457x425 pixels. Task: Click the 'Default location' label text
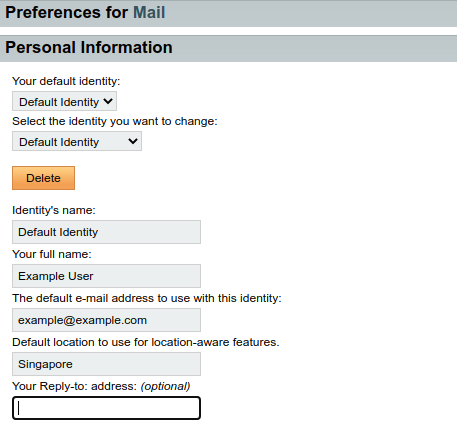(146, 342)
